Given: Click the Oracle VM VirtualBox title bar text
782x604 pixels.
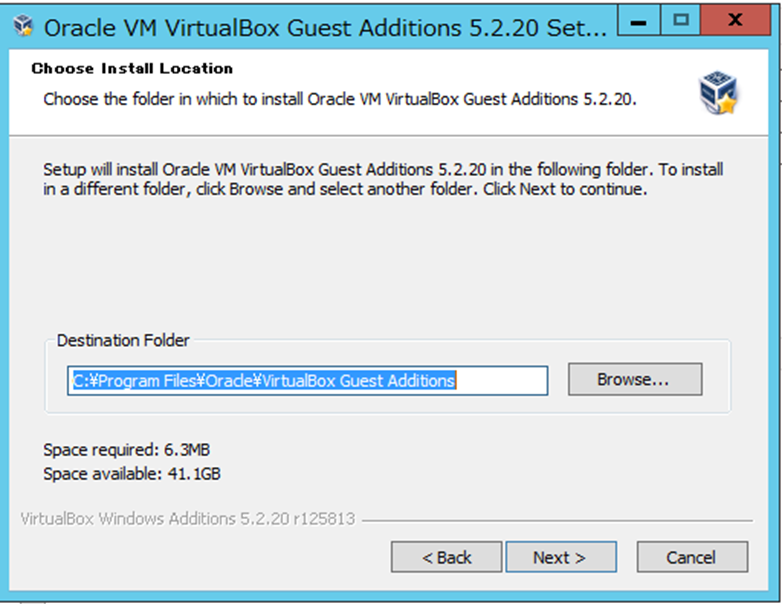Looking at the screenshot, I should [325, 28].
